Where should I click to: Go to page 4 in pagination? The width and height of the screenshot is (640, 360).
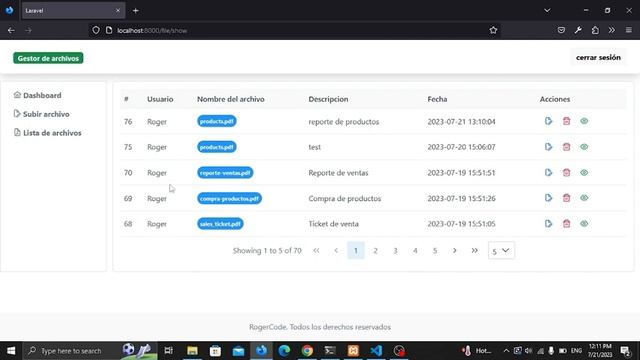415,251
